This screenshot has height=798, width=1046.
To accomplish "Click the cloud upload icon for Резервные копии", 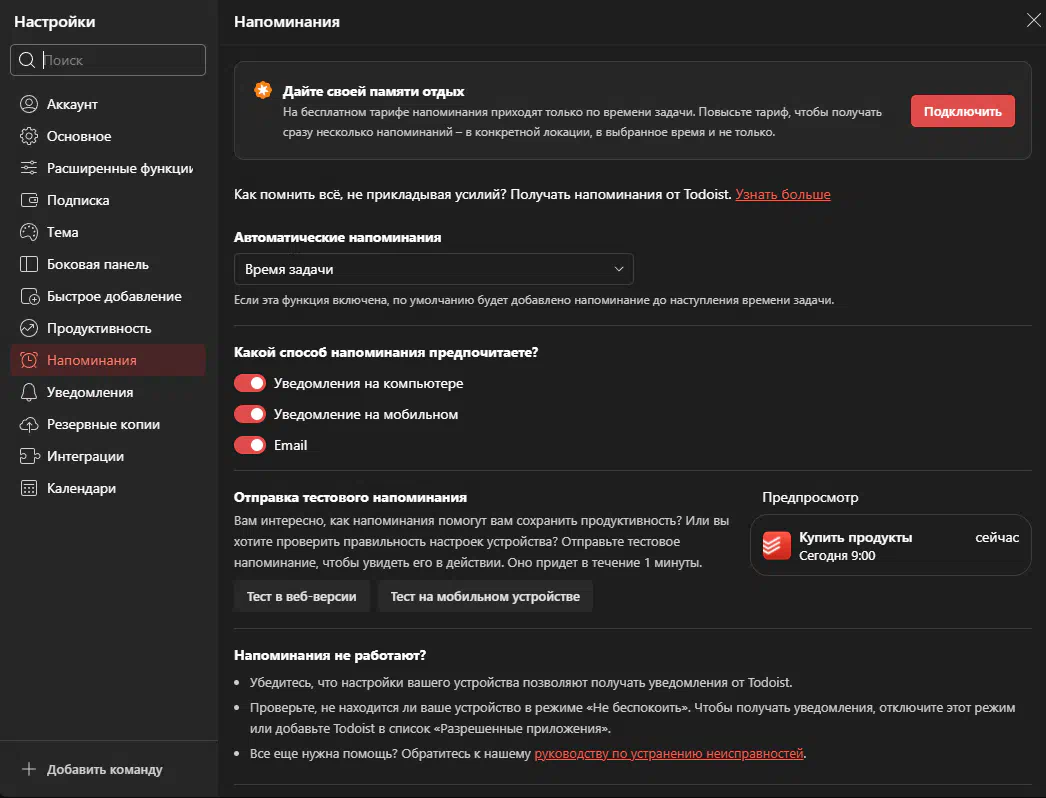I will [29, 424].
